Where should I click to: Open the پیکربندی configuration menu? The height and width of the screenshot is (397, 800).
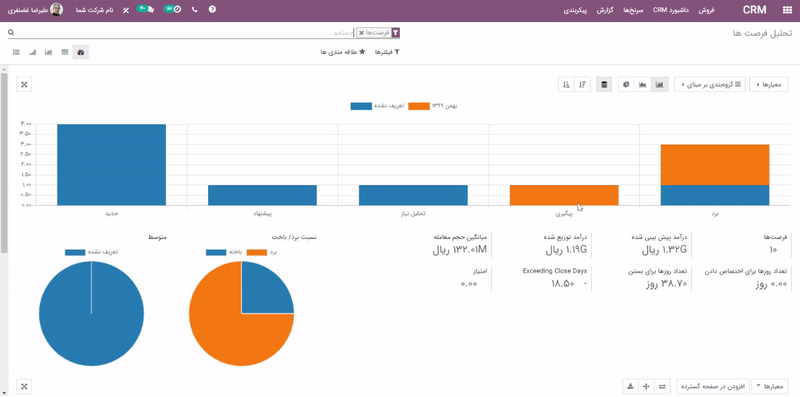tap(575, 10)
